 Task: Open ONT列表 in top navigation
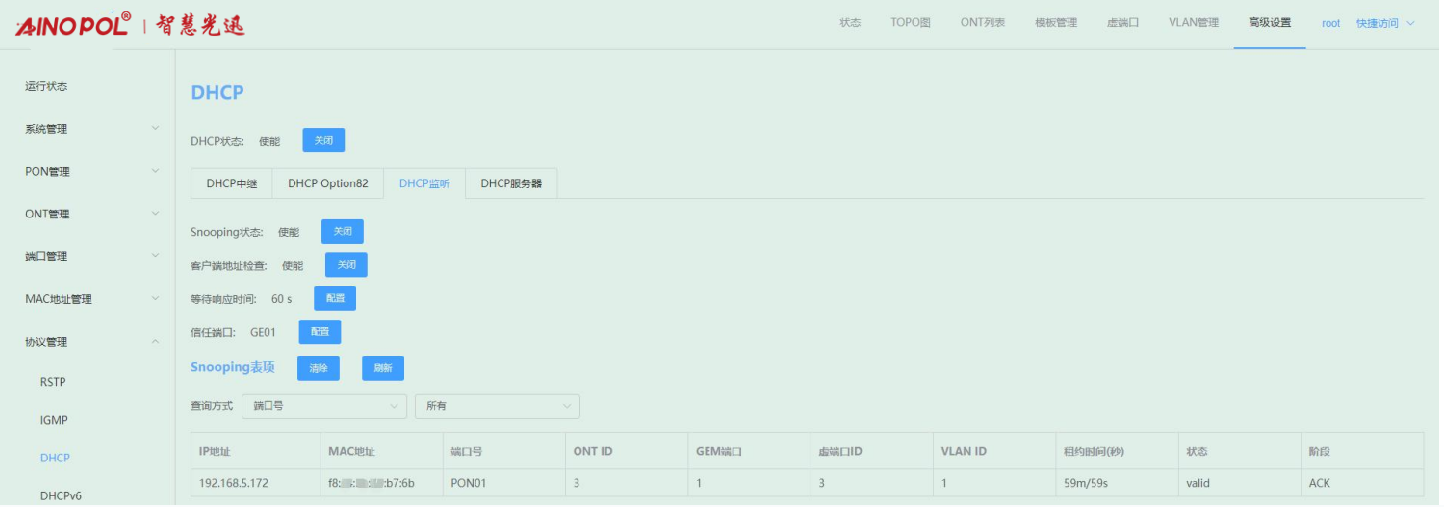click(x=982, y=23)
